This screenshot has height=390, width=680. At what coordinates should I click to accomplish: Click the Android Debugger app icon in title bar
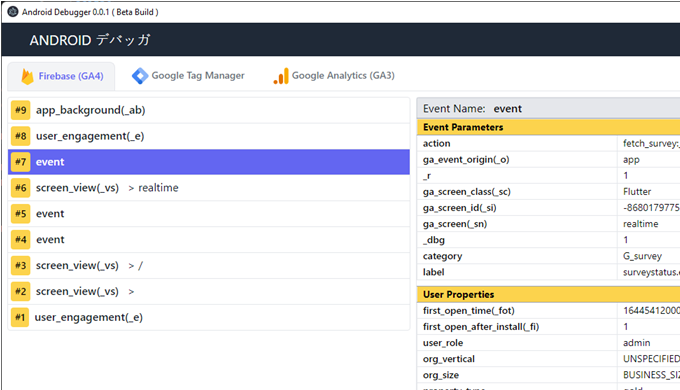tap(13, 12)
